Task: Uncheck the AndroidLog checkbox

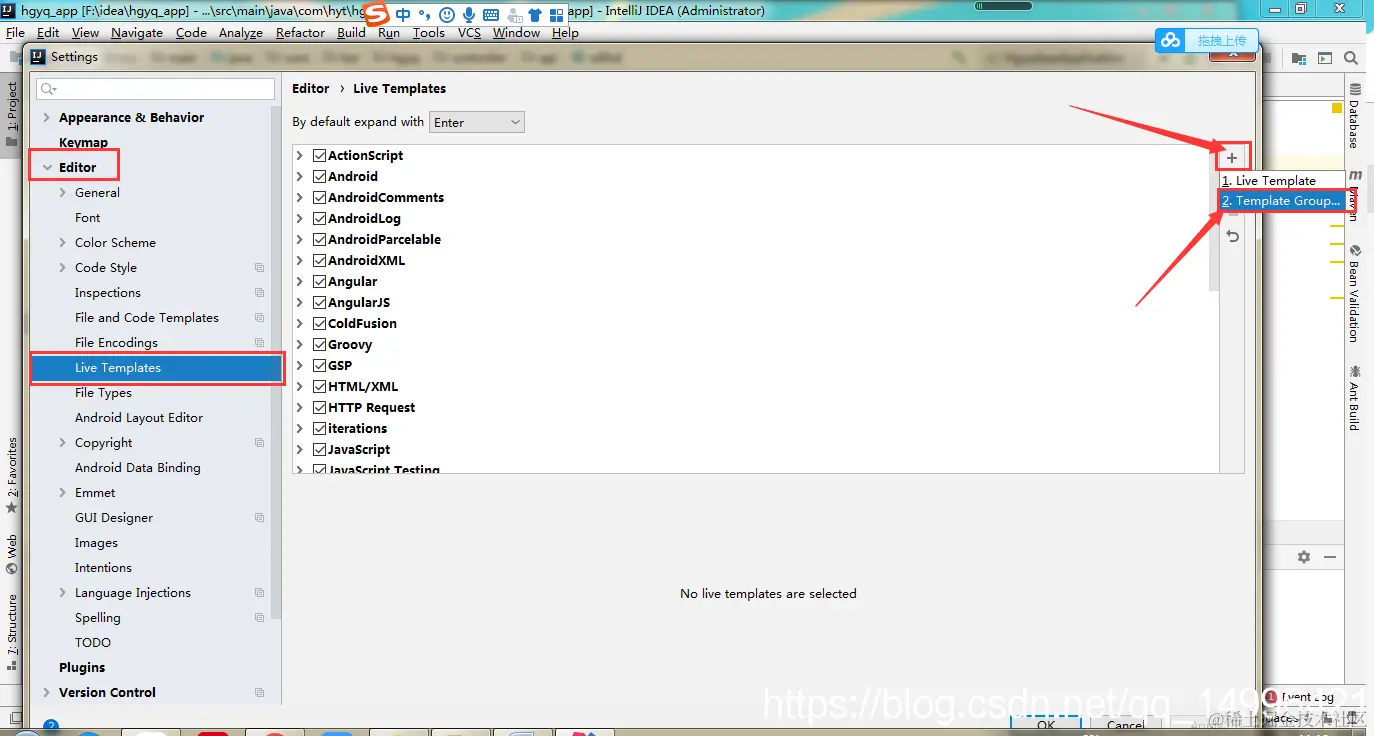Action: tap(320, 218)
